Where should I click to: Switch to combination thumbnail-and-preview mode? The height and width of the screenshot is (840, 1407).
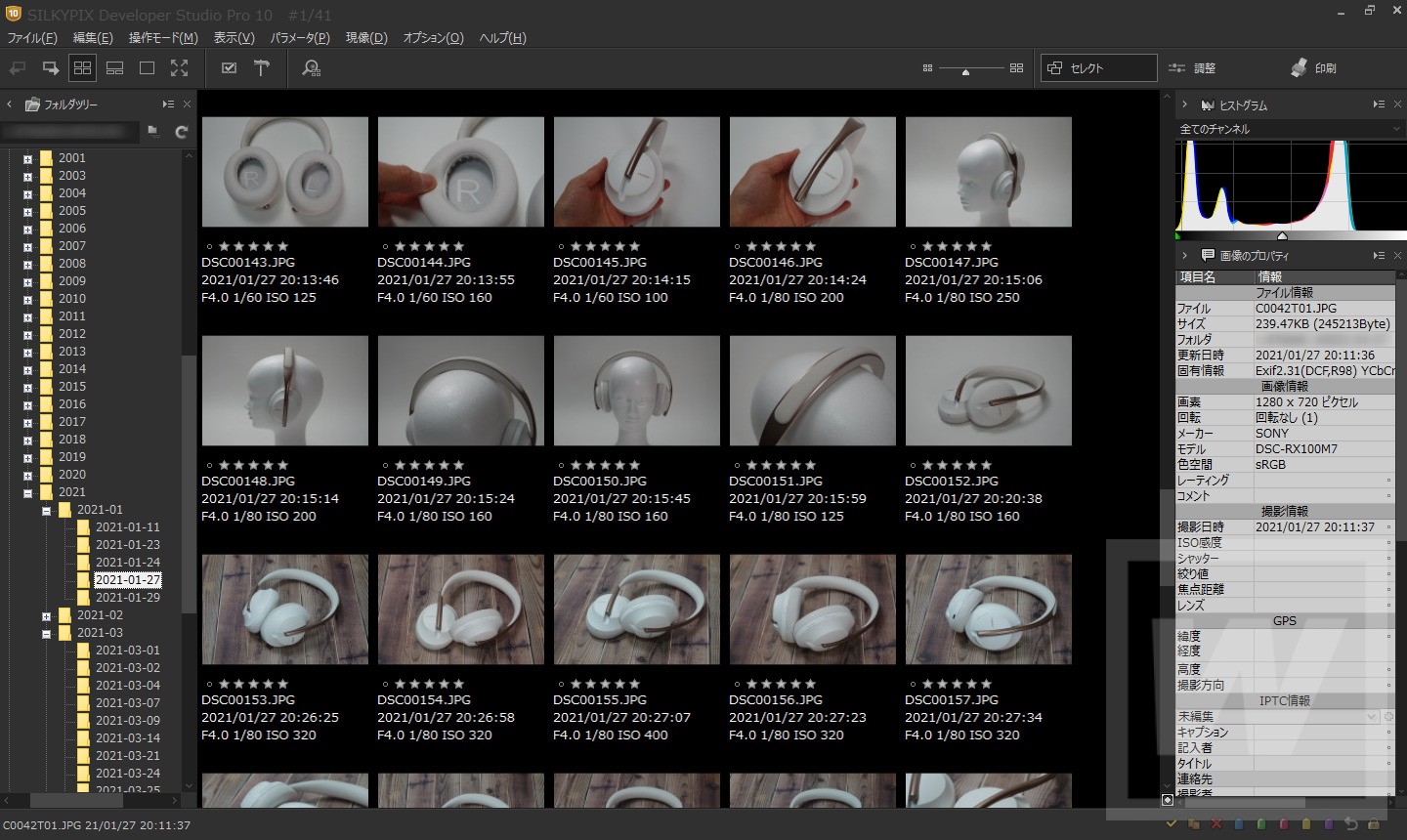[114, 68]
